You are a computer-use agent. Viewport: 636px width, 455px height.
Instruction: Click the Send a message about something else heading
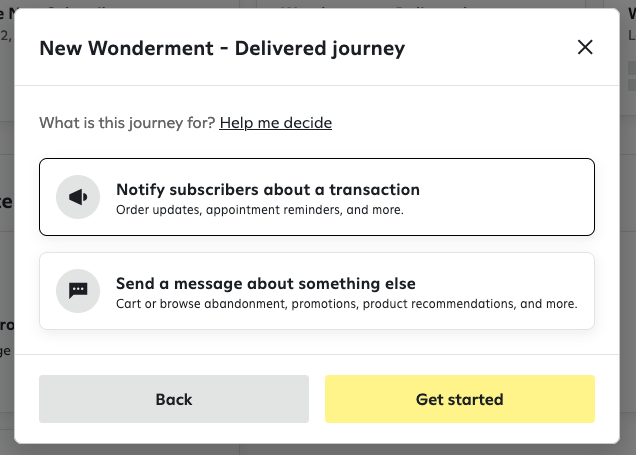click(266, 283)
